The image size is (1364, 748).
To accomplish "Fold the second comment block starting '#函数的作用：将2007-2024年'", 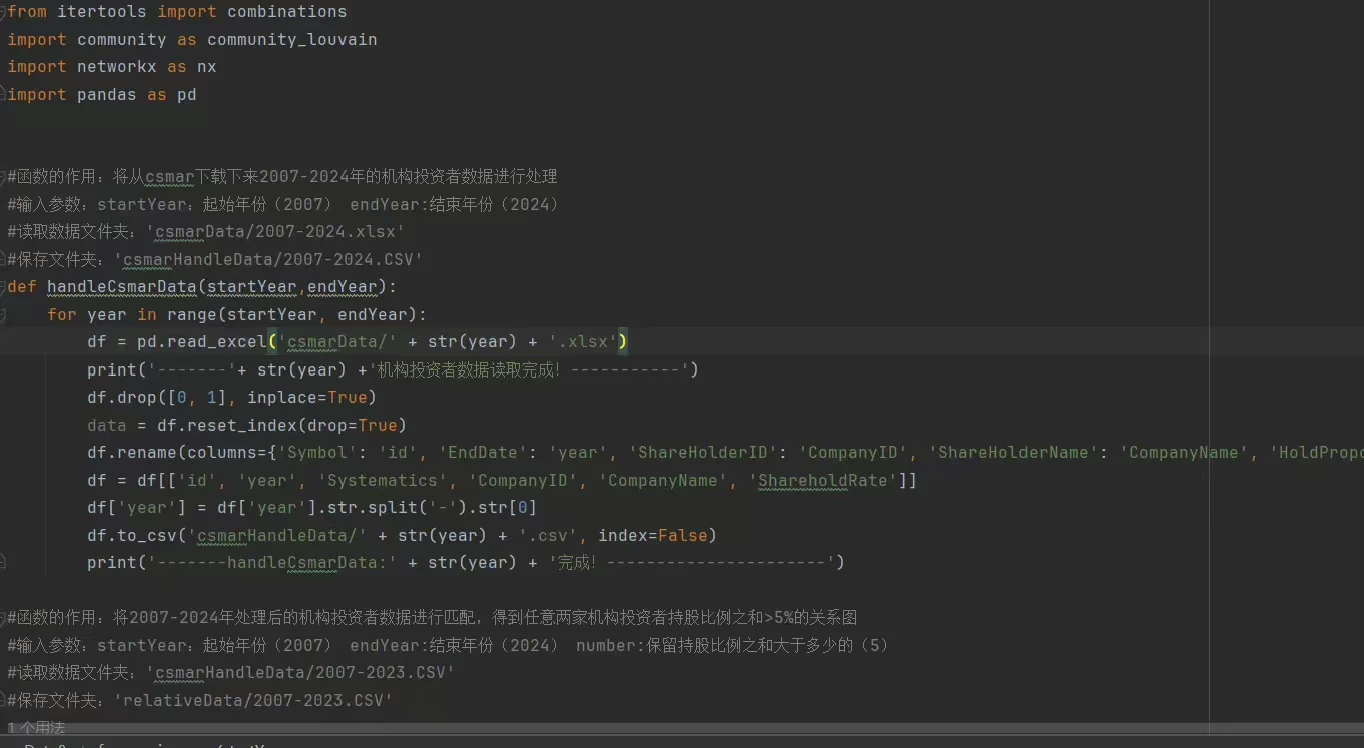I will tap(3, 618).
